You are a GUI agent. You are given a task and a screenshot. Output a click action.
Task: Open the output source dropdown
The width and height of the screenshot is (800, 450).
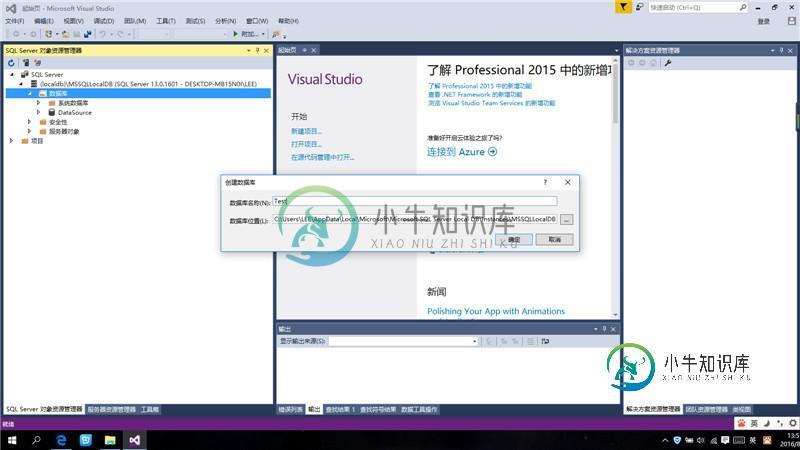pyautogui.click(x=474, y=341)
